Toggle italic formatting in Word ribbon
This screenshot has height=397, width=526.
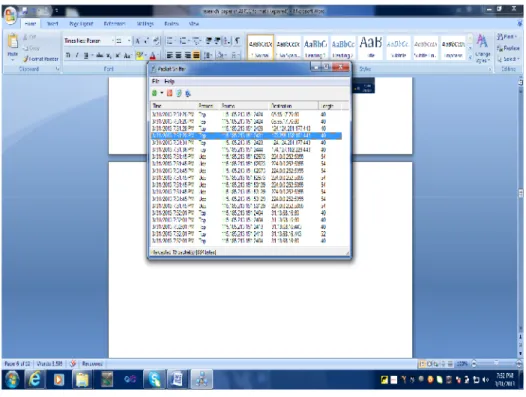pyautogui.click(x=77, y=55)
